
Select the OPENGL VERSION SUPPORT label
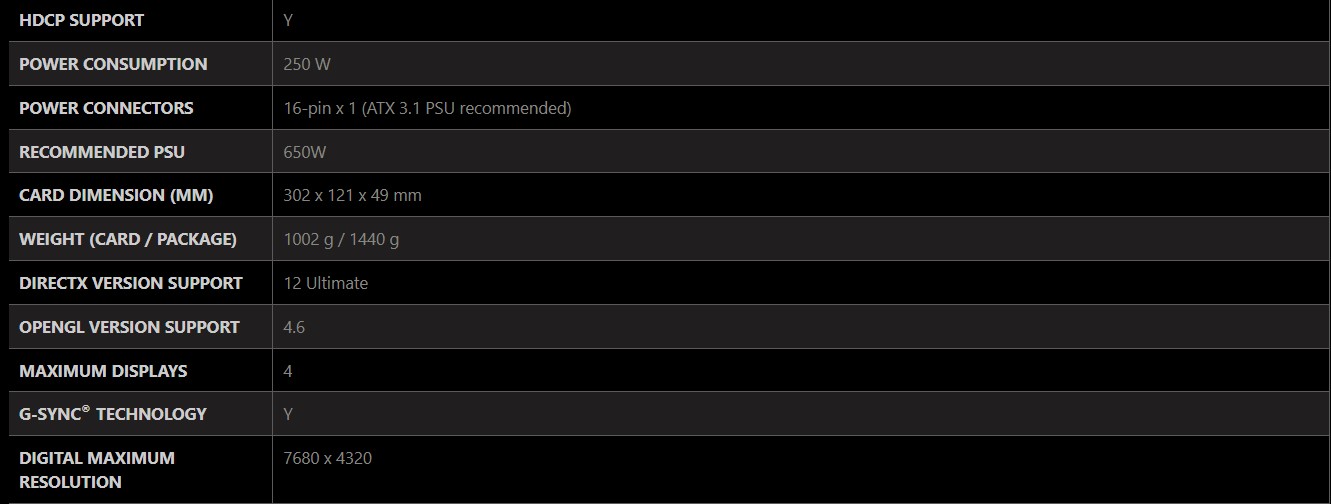(x=129, y=327)
